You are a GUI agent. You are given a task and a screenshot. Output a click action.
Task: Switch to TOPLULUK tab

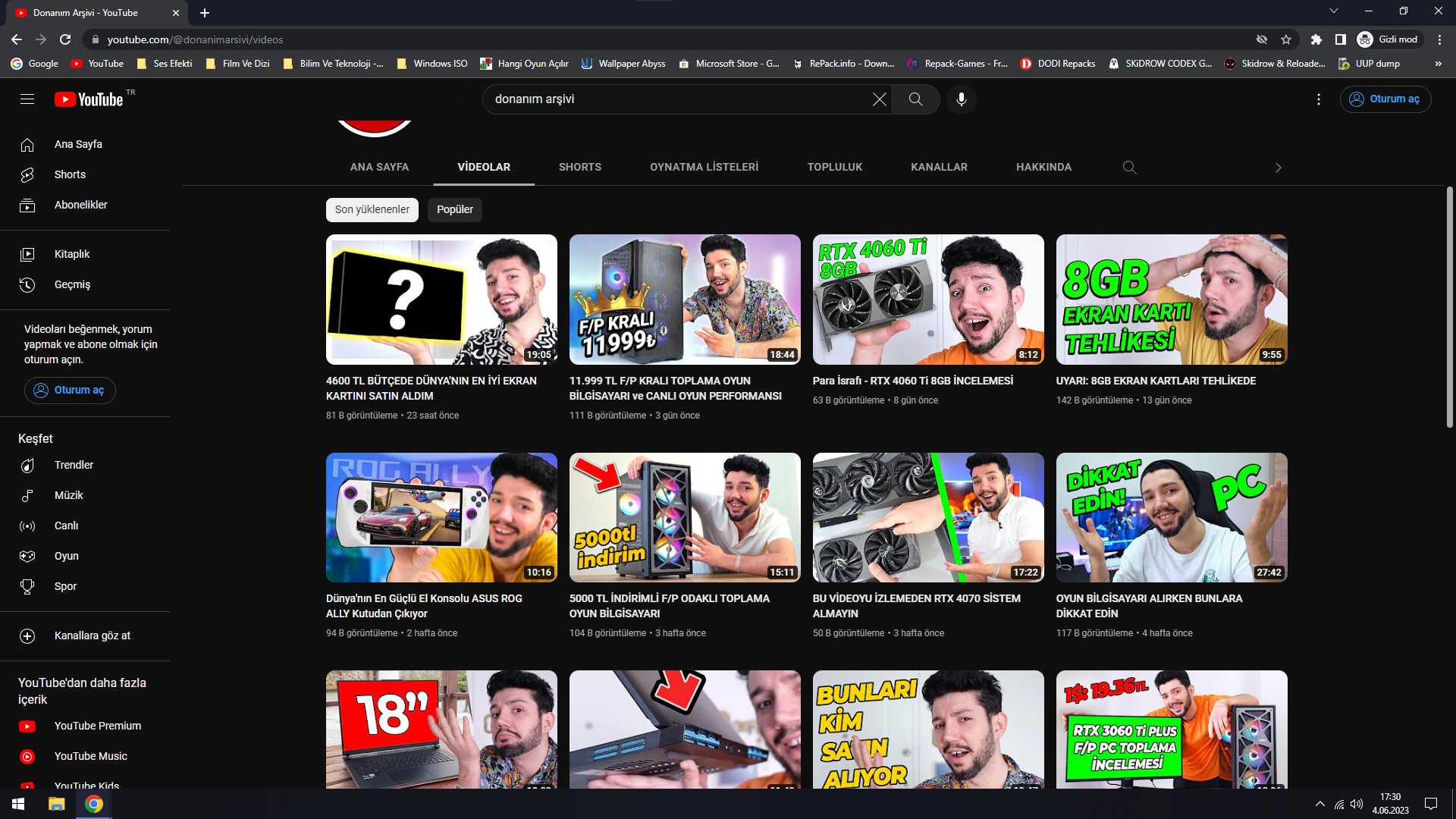[835, 167]
